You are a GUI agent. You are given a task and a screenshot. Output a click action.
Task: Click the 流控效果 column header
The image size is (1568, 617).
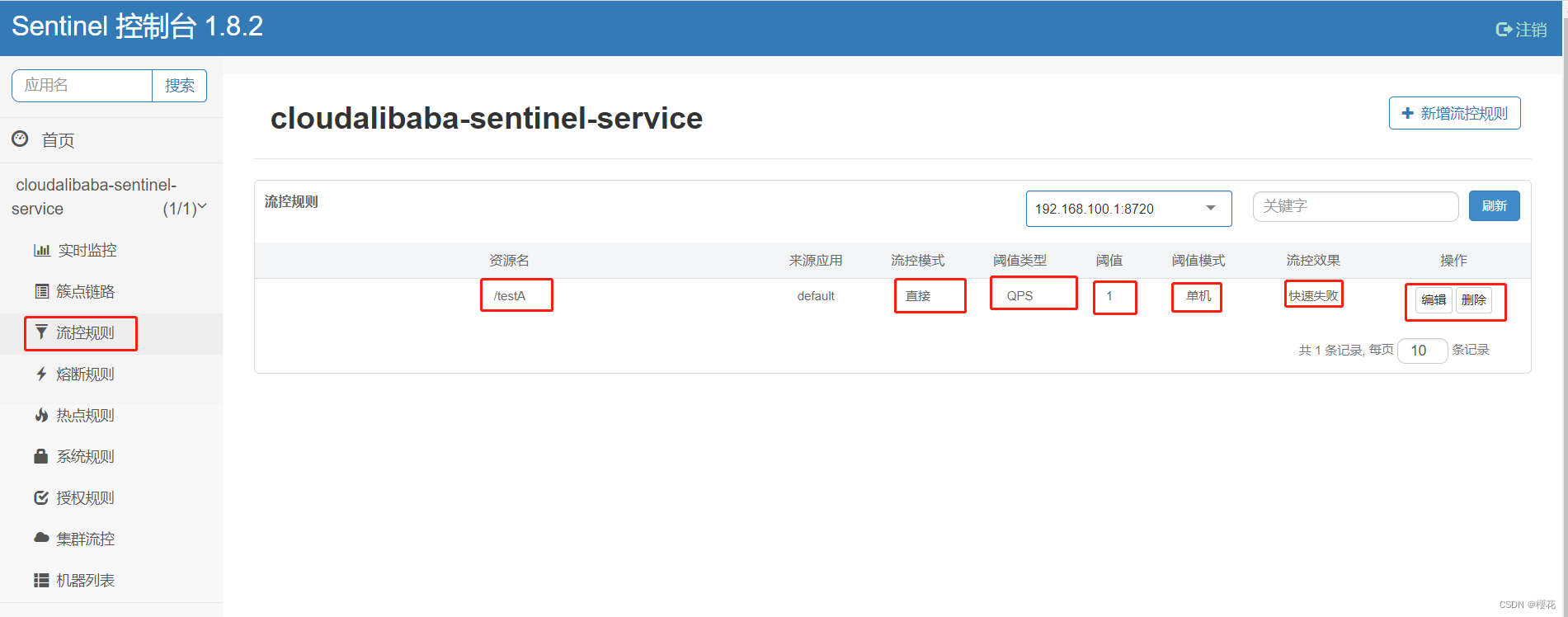click(x=1313, y=261)
